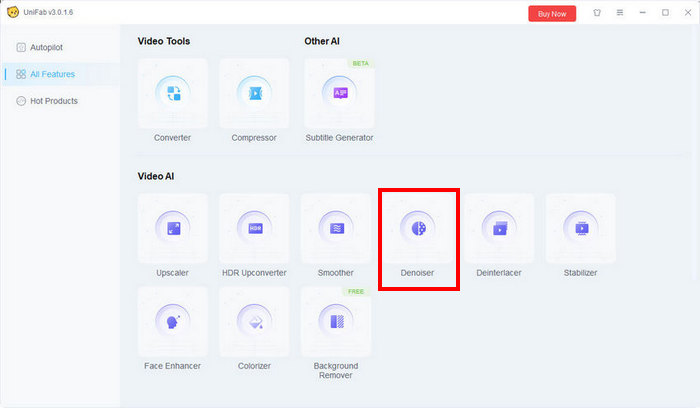Open the Colorizer tool

coord(254,322)
